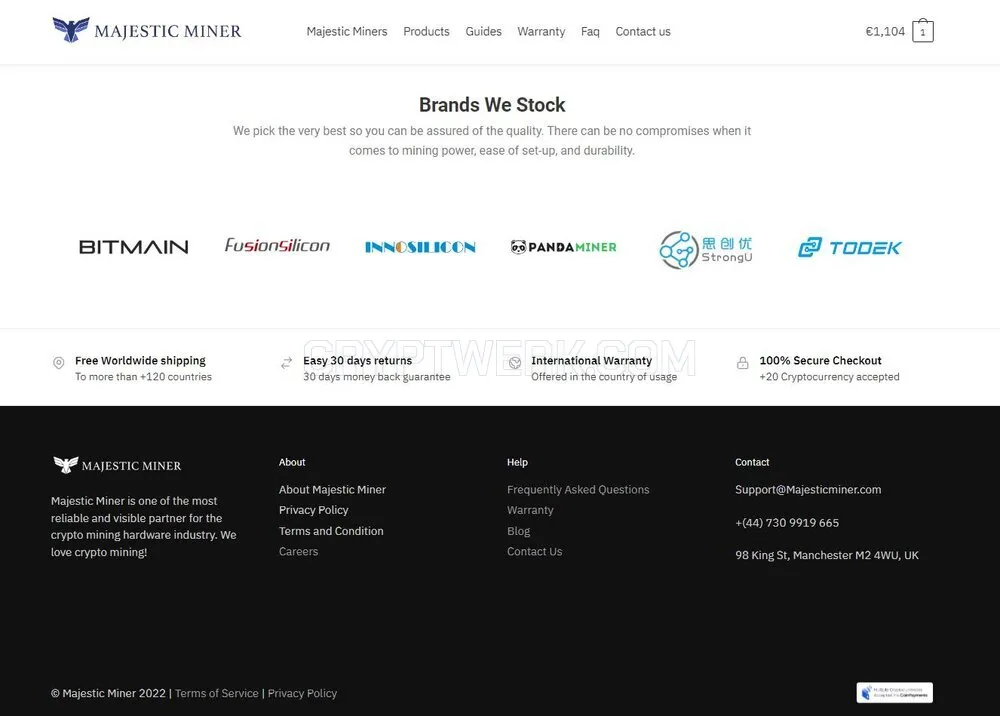Open Privacy Policy under About column
The height and width of the screenshot is (716, 1000).
[x=314, y=510]
